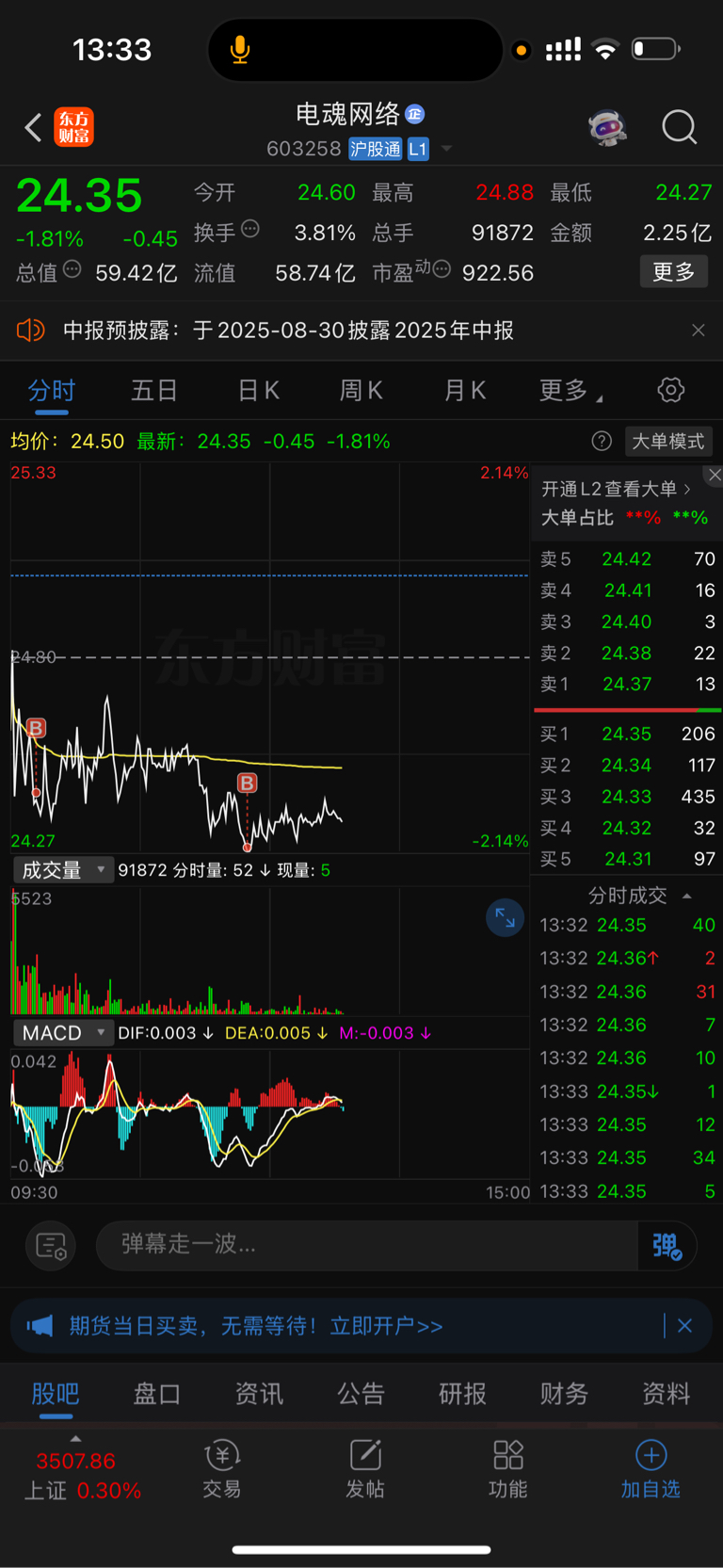Open chart settings gear icon
This screenshot has height=1568, width=723.
[670, 390]
